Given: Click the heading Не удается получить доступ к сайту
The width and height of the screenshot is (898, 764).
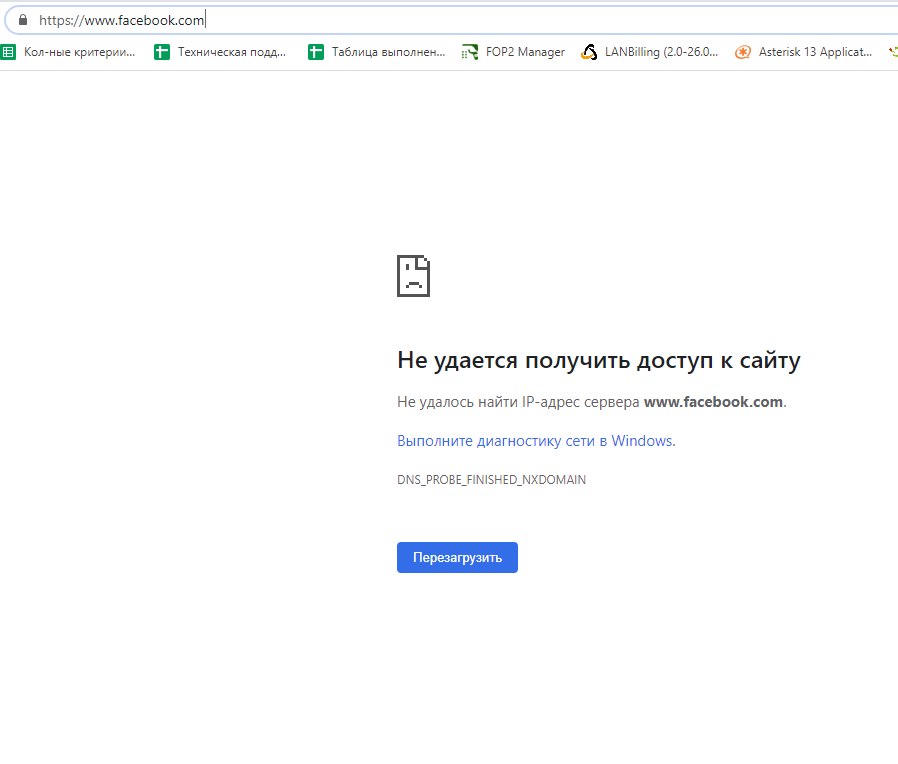Looking at the screenshot, I should click(598, 361).
